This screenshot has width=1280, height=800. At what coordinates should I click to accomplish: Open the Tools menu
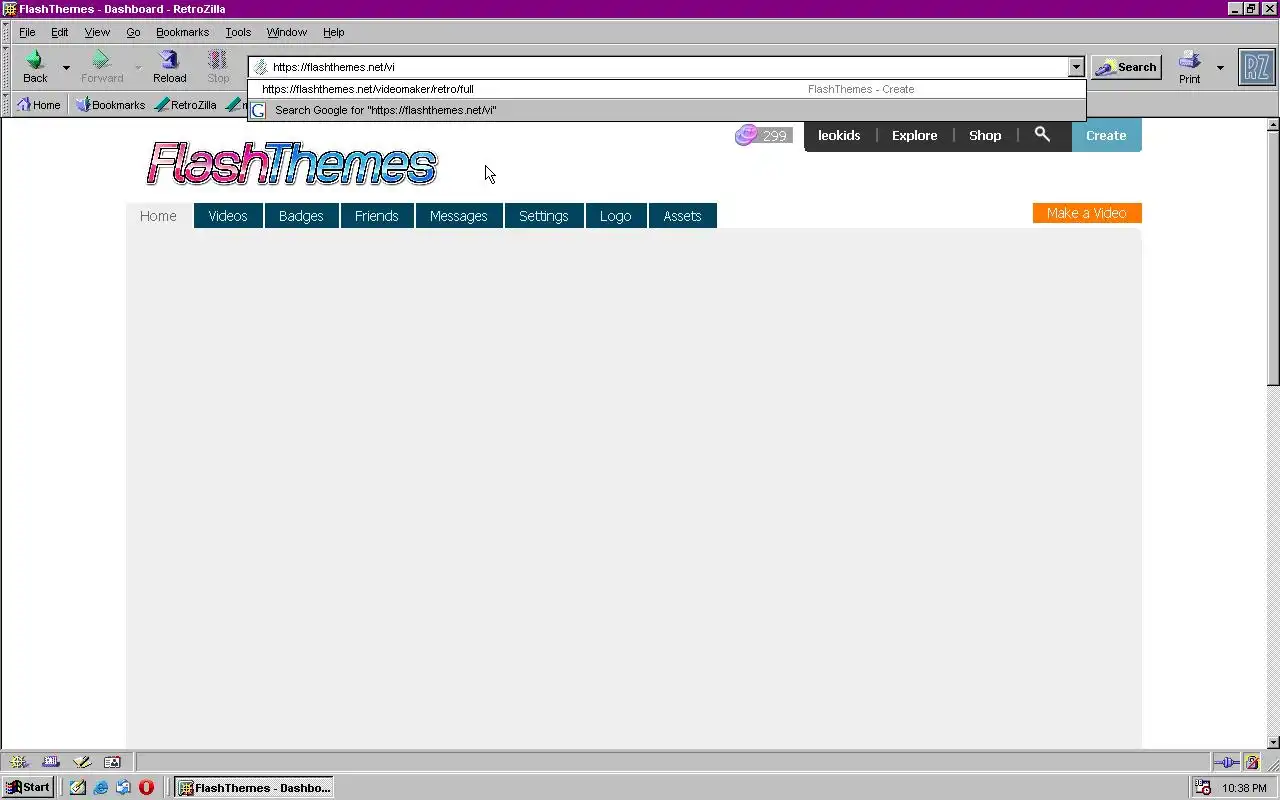(x=238, y=32)
